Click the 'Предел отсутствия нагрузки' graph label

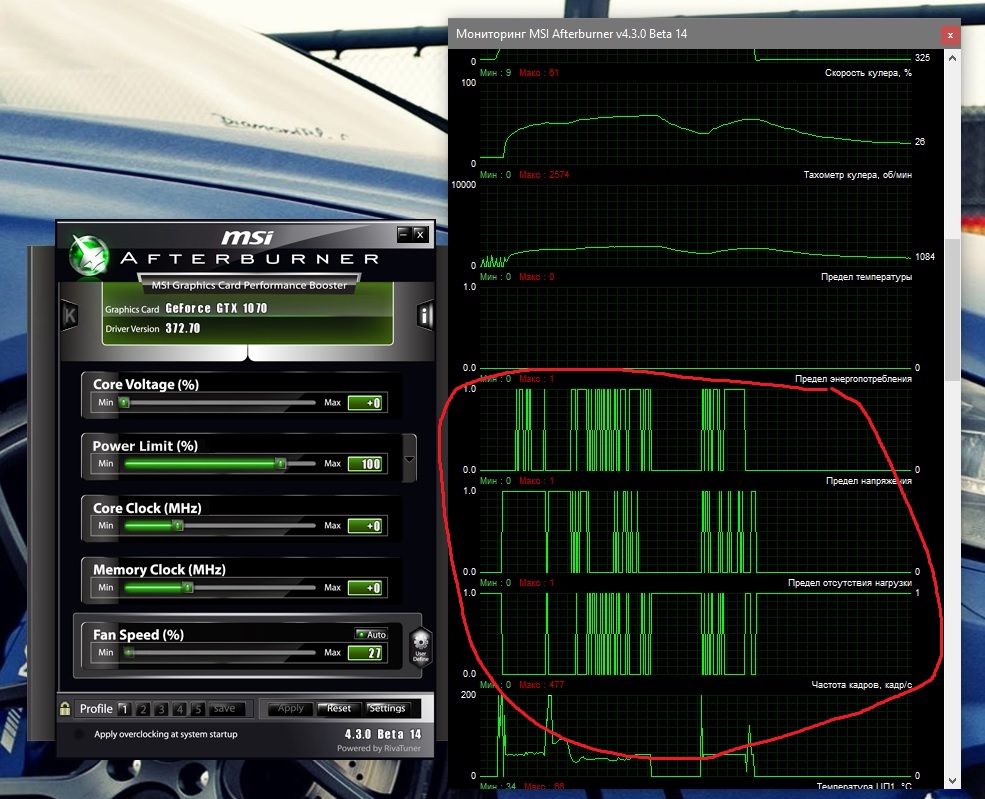click(x=850, y=583)
